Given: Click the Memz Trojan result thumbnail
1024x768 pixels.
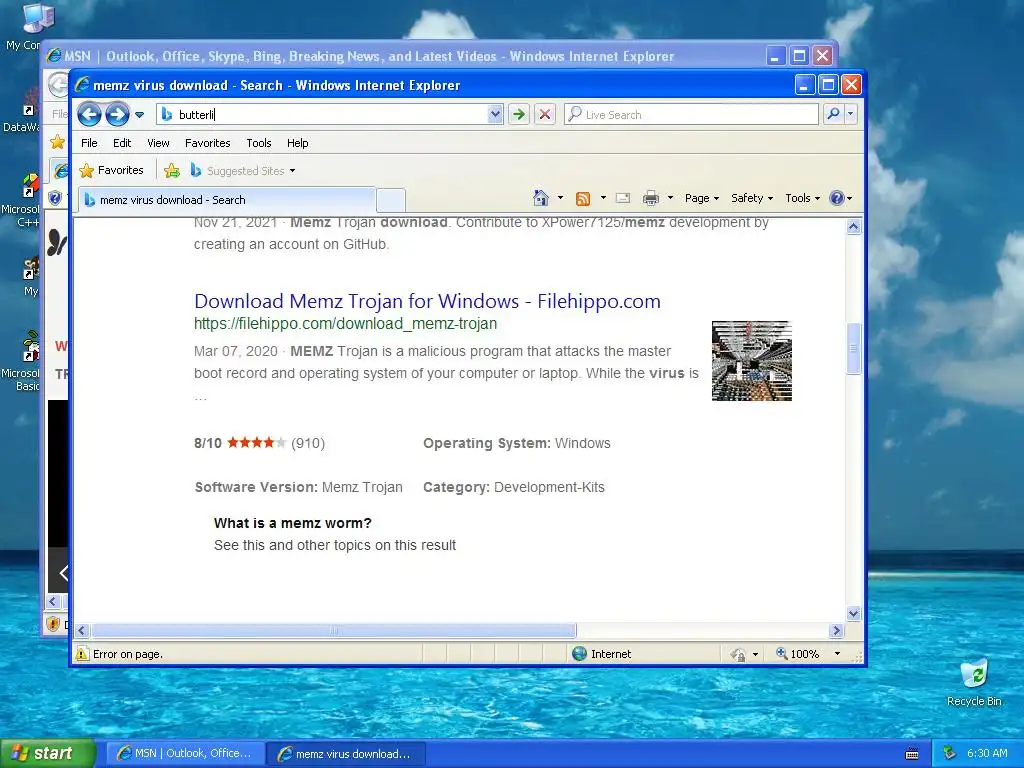Looking at the screenshot, I should pos(752,360).
